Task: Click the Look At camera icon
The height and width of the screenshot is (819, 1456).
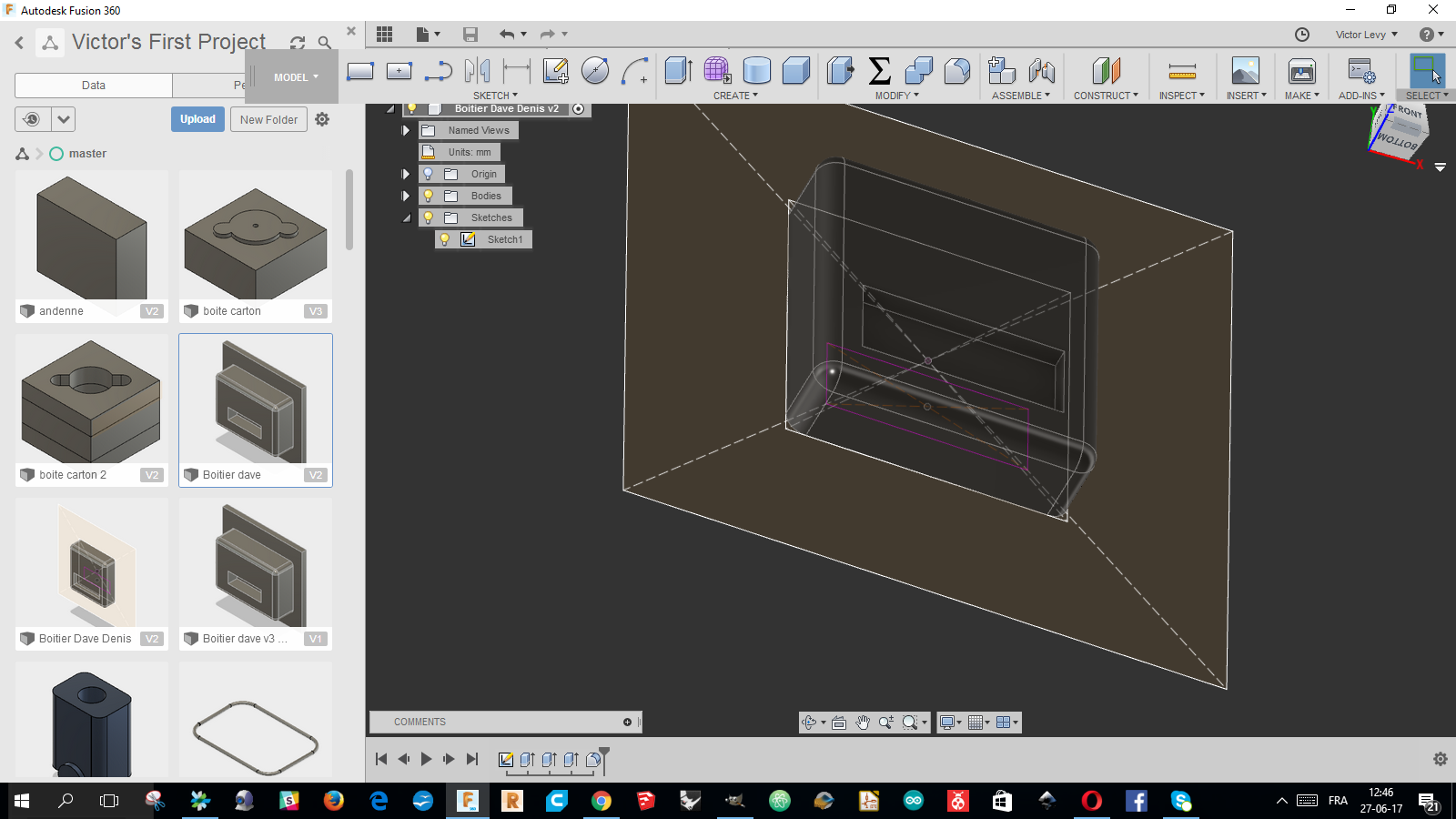Action: tap(839, 723)
